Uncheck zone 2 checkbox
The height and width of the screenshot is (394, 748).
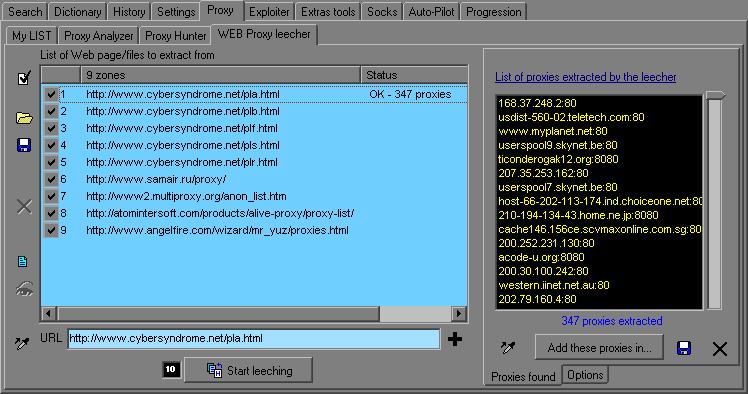(51, 111)
